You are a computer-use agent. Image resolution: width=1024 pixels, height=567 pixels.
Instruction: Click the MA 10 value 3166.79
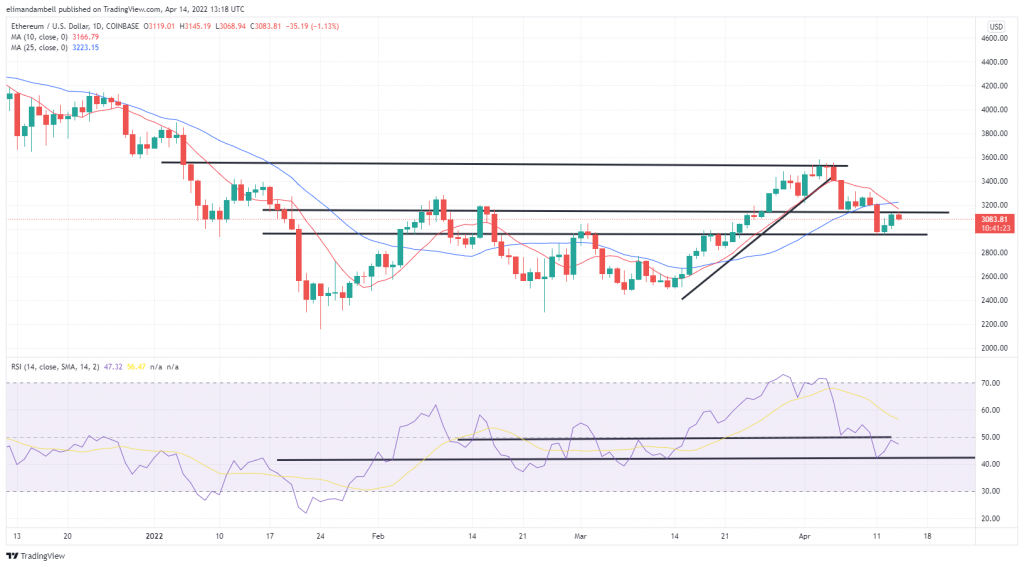pos(86,37)
